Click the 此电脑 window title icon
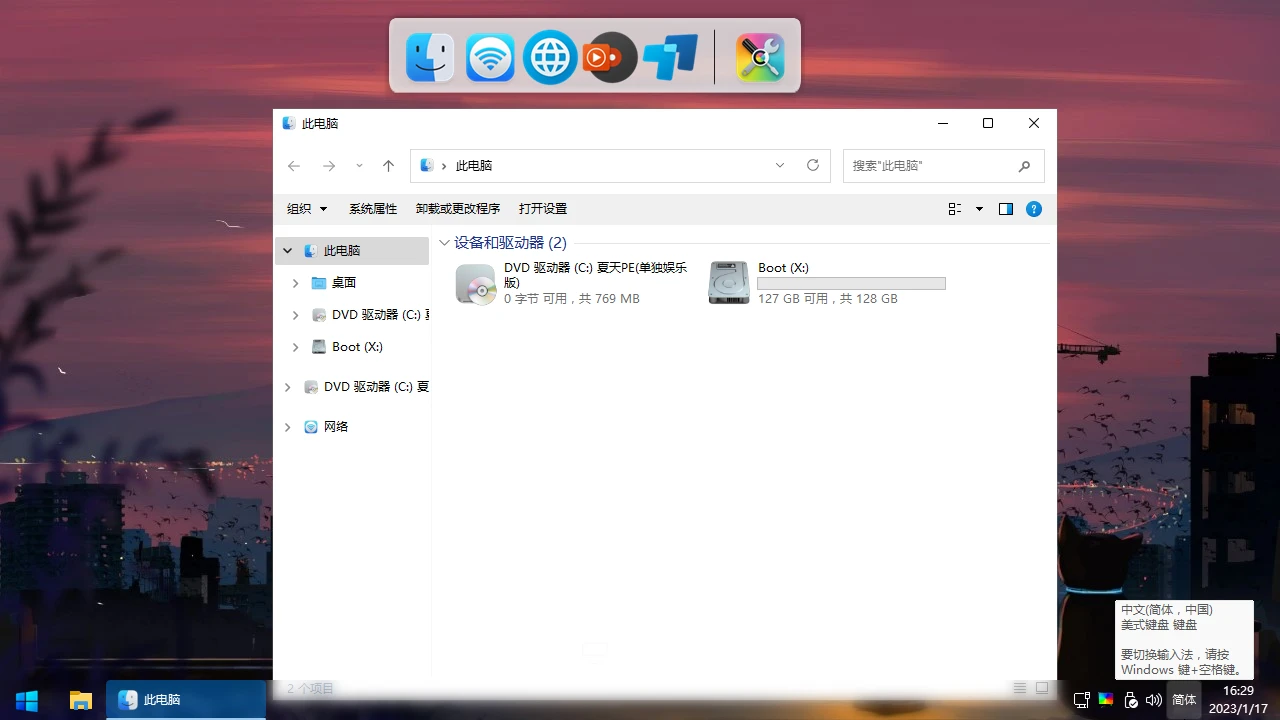 click(x=289, y=123)
